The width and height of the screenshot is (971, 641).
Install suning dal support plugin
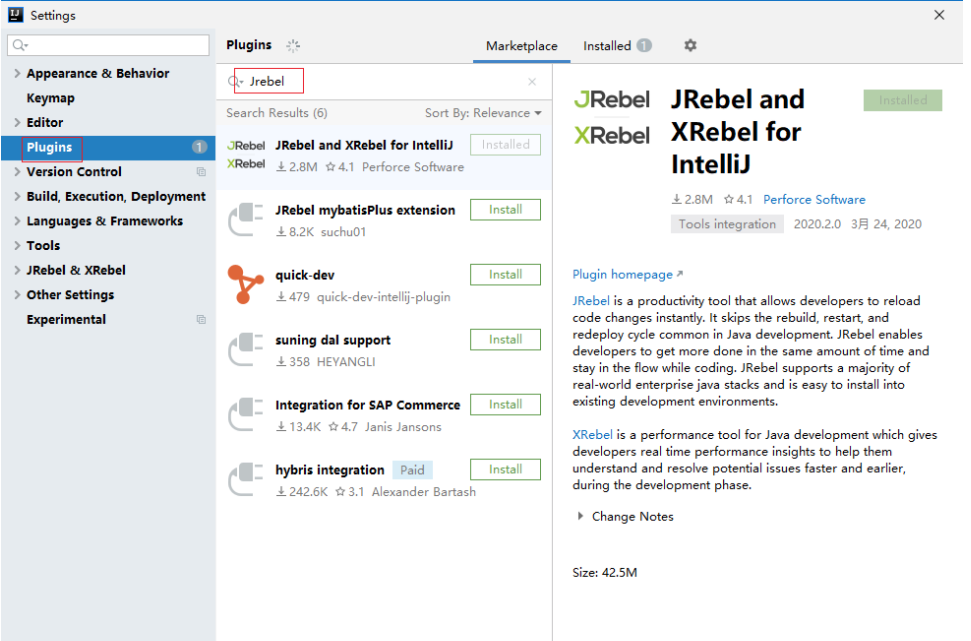coord(505,340)
